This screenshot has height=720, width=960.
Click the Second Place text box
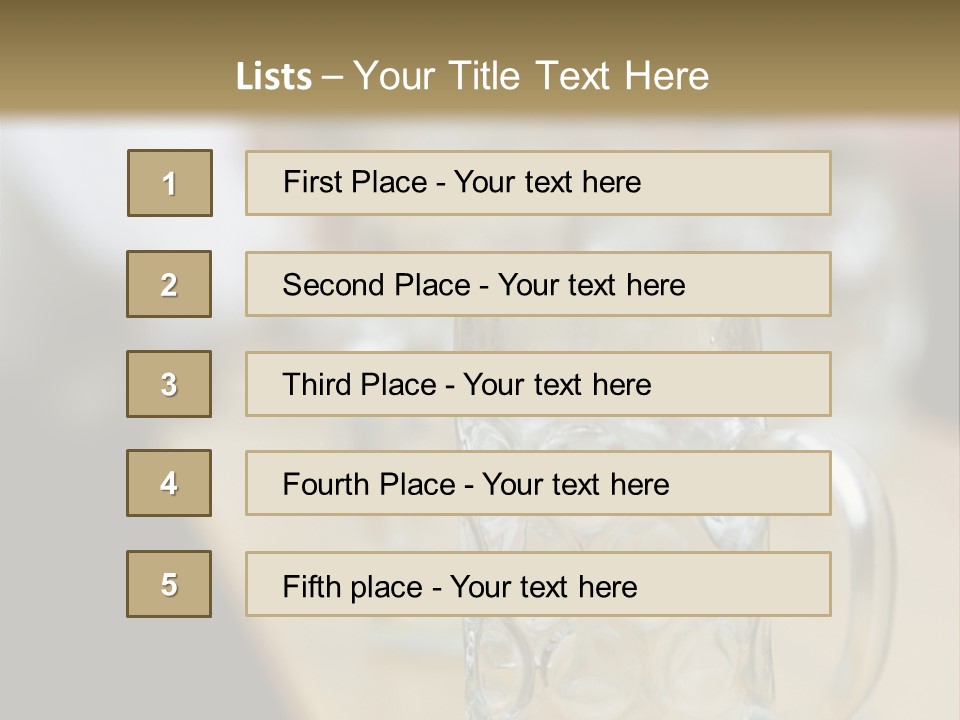[538, 284]
